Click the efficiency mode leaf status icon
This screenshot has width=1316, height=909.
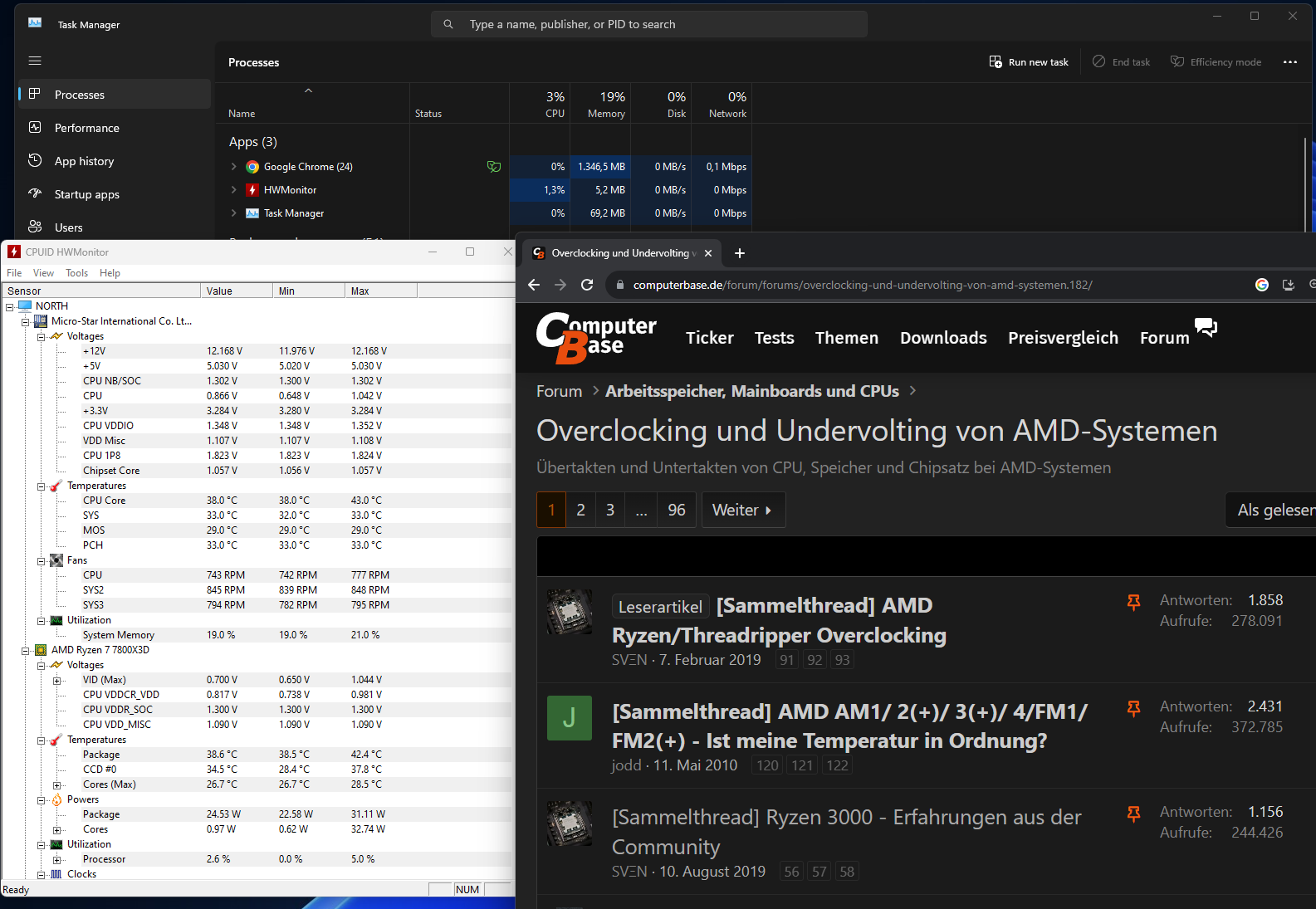[494, 167]
